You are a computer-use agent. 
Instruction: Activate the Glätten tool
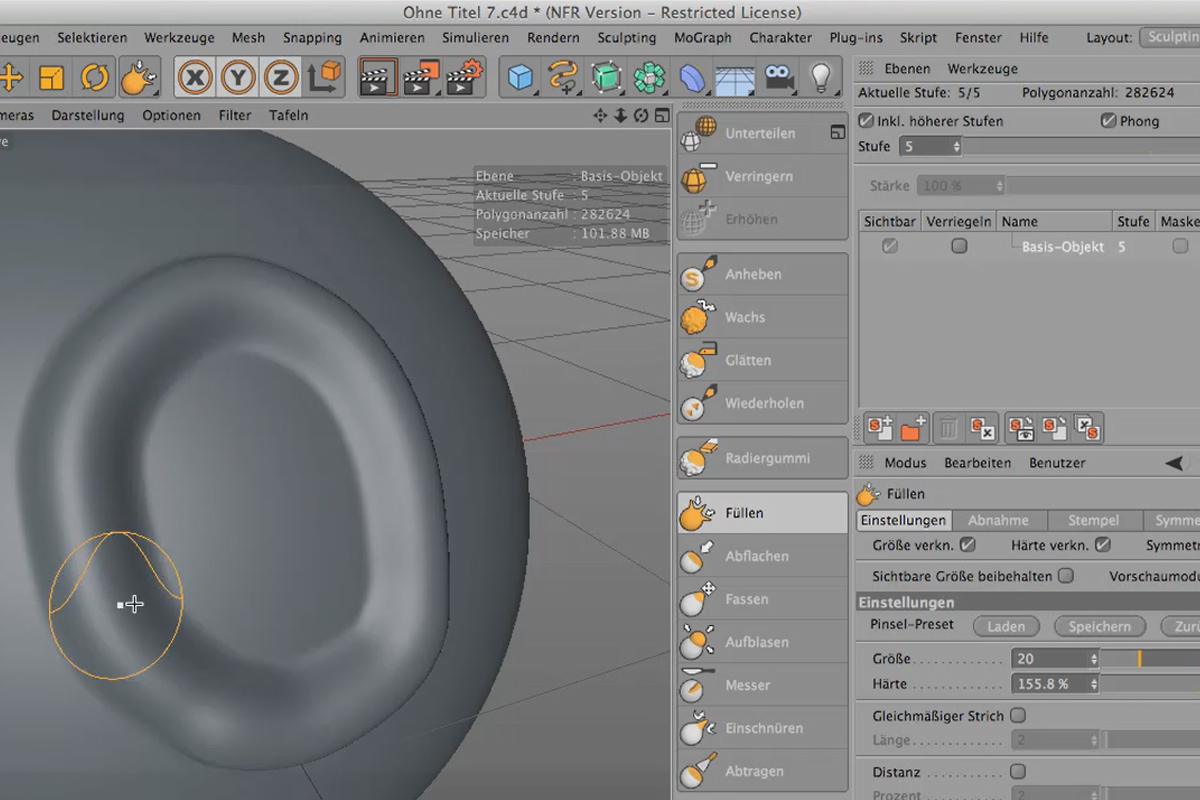pyautogui.click(x=762, y=360)
